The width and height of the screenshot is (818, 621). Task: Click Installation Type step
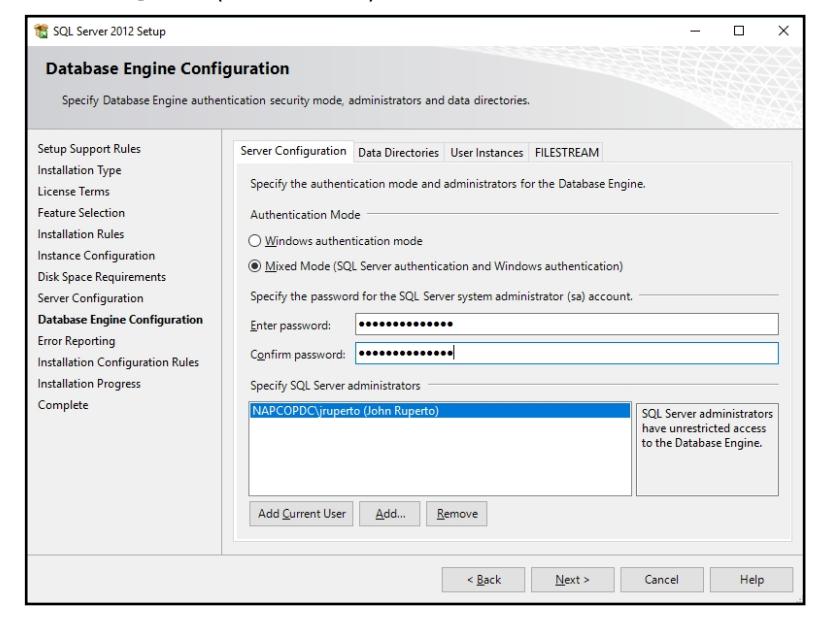coord(79,170)
